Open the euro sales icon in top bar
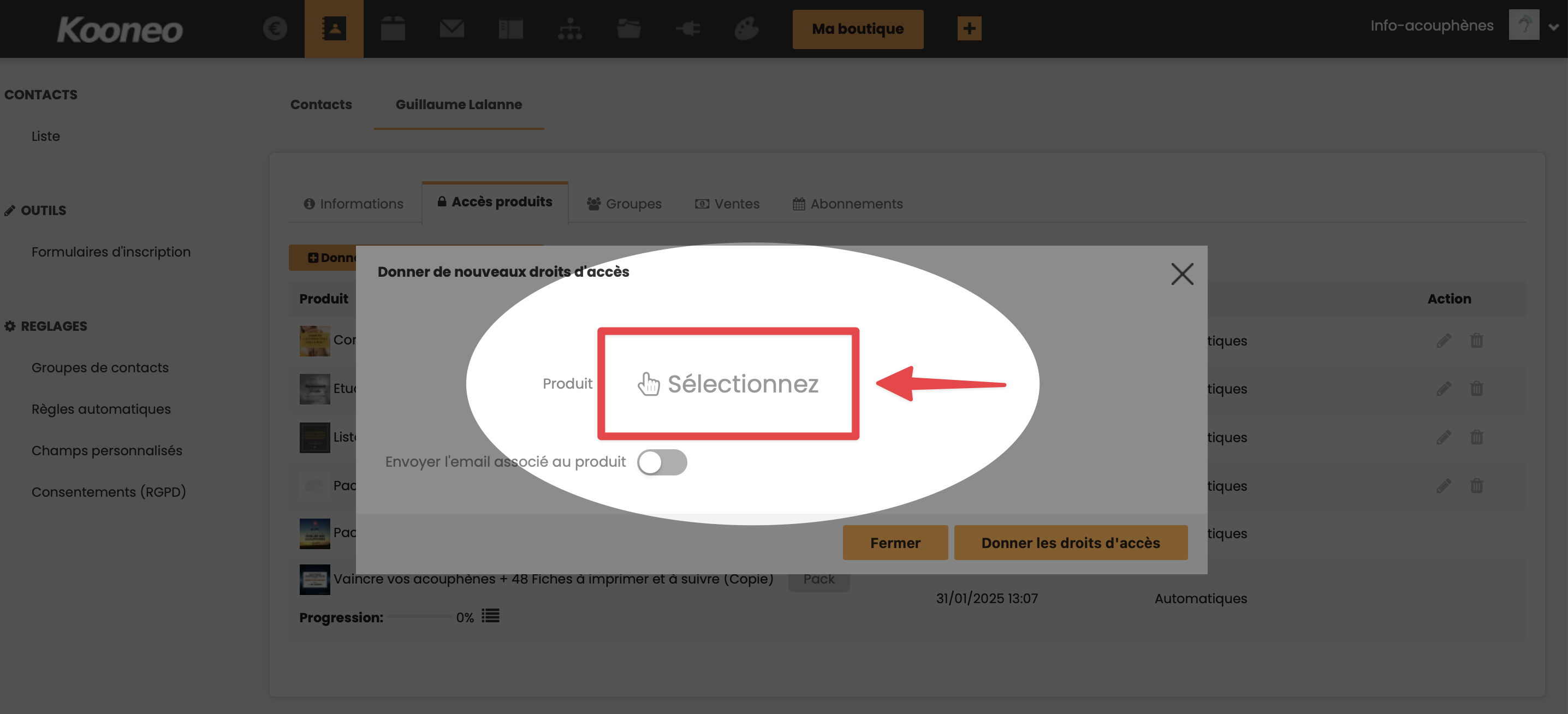 (x=275, y=28)
